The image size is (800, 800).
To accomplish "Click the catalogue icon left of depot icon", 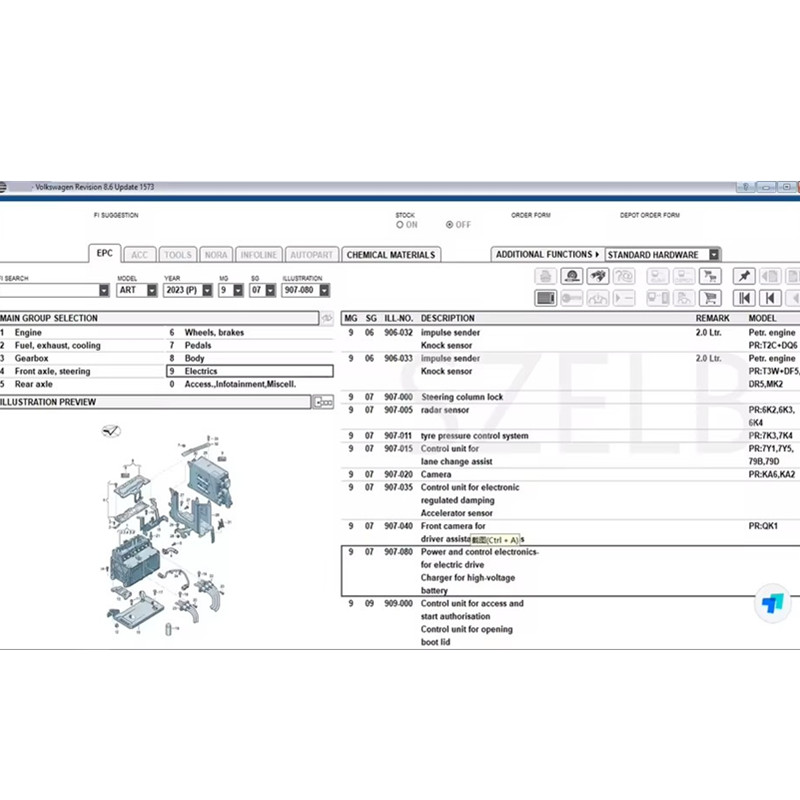I will [x=658, y=276].
